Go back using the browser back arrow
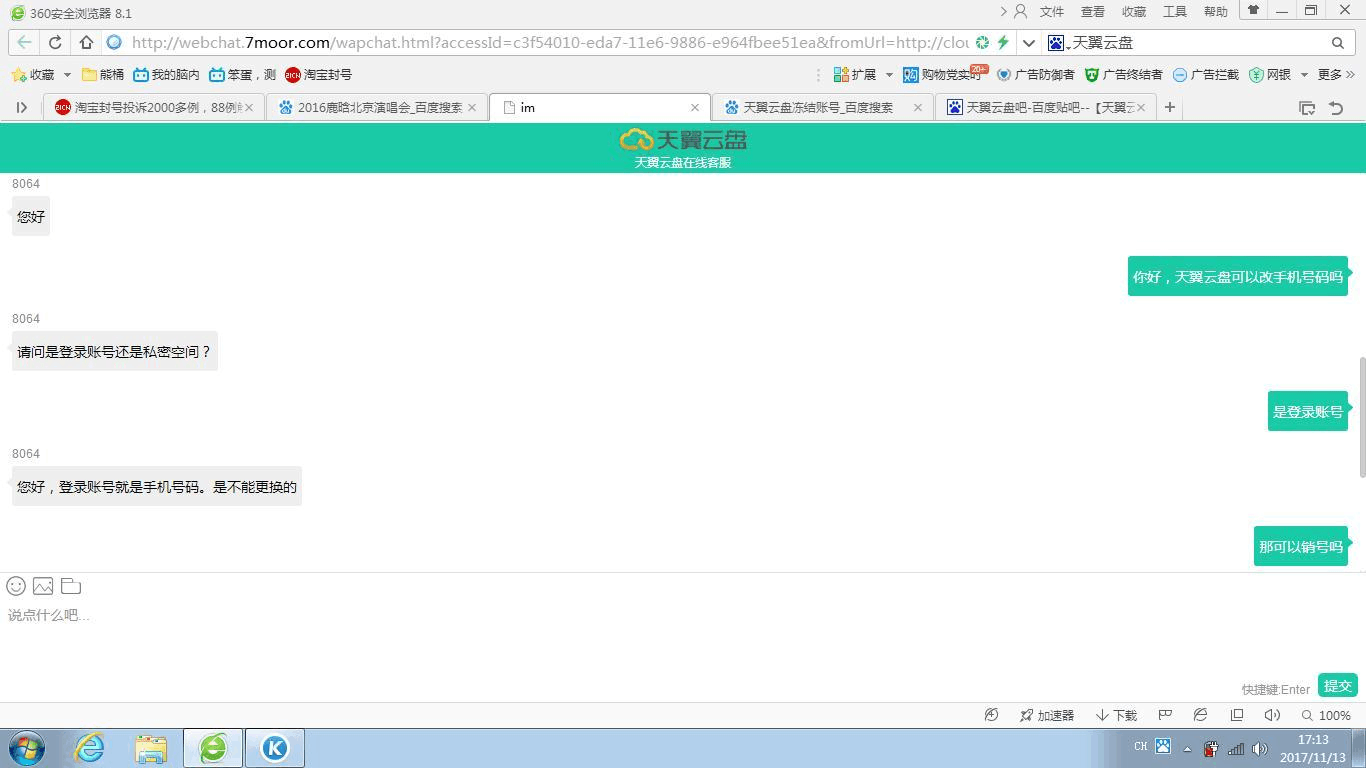The height and width of the screenshot is (768, 1366). [x=24, y=42]
